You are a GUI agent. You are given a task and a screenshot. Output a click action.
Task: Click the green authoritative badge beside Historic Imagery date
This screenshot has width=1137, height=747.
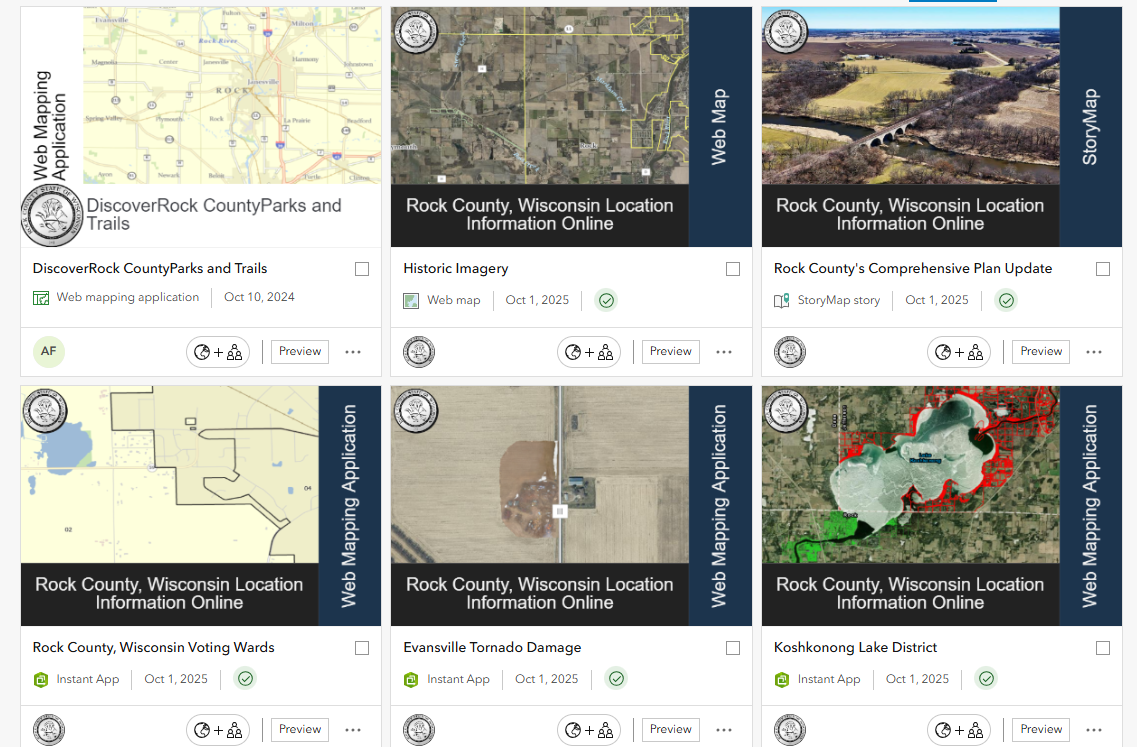tap(606, 300)
